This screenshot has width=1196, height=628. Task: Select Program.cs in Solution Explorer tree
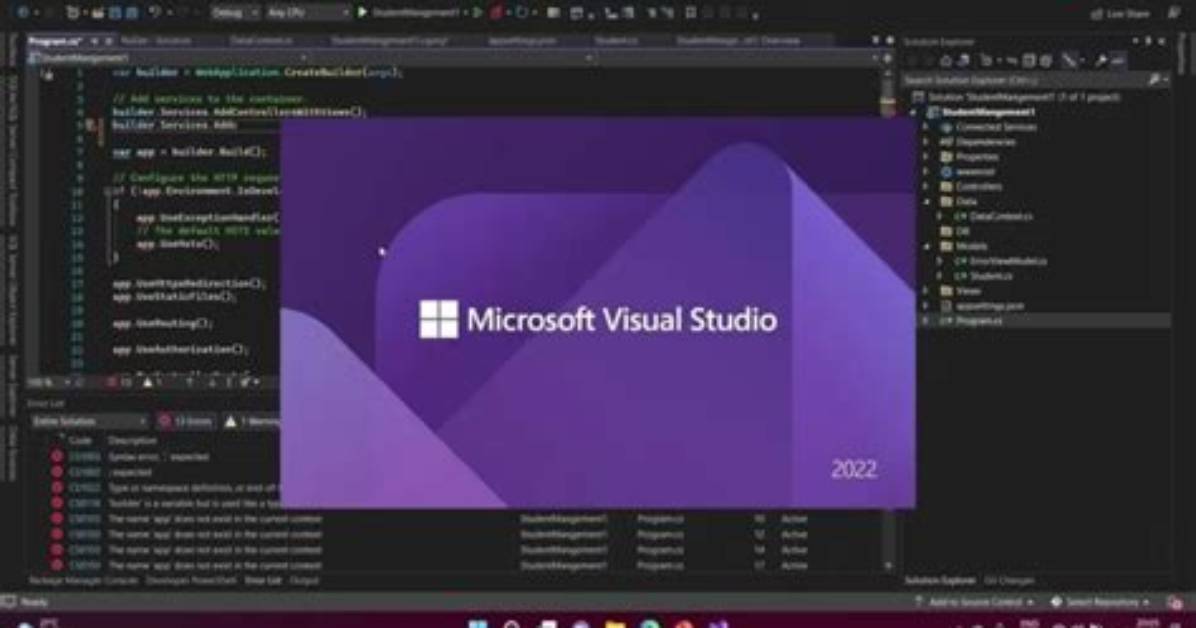979,321
